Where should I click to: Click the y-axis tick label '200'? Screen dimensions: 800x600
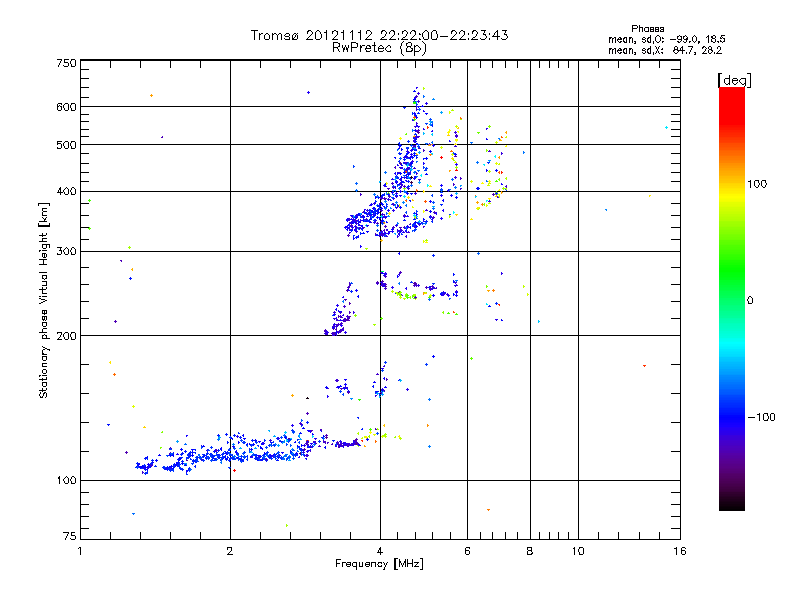[x=66, y=336]
